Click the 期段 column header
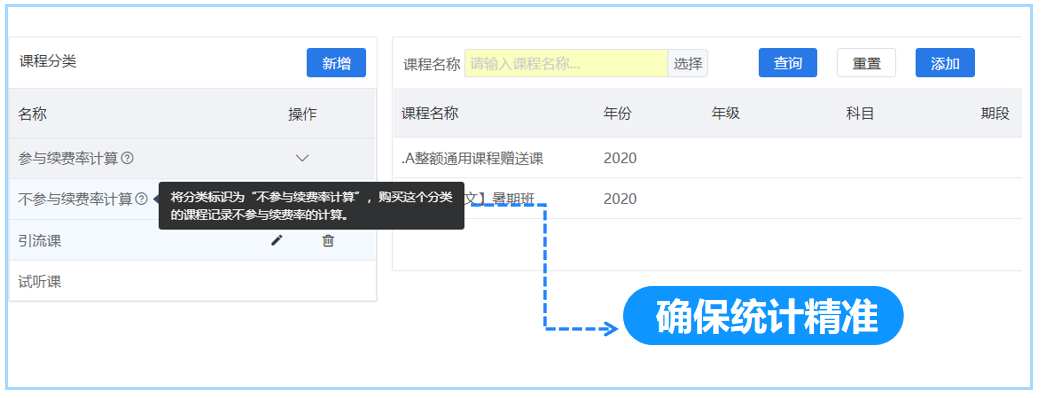This screenshot has width=1041, height=398. tap(995, 113)
